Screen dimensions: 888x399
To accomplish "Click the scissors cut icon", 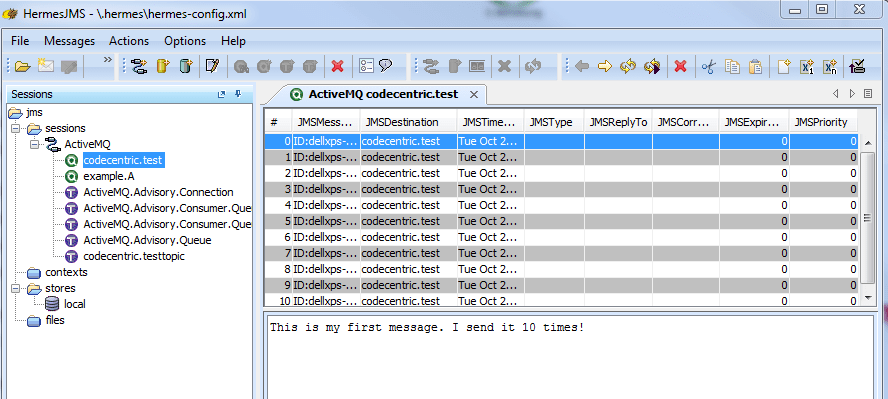I will 708,67.
